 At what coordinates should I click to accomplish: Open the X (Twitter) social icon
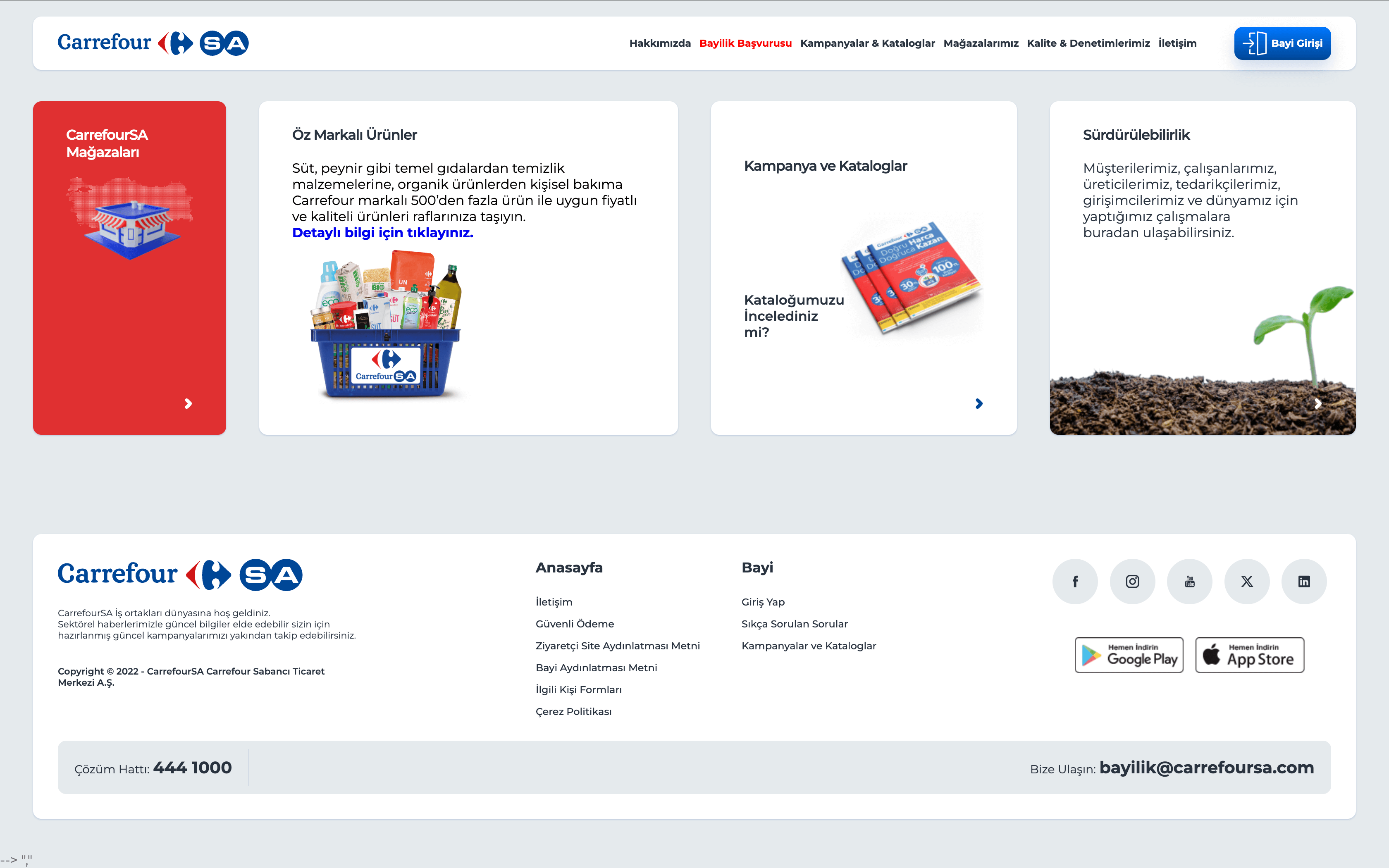point(1247,582)
